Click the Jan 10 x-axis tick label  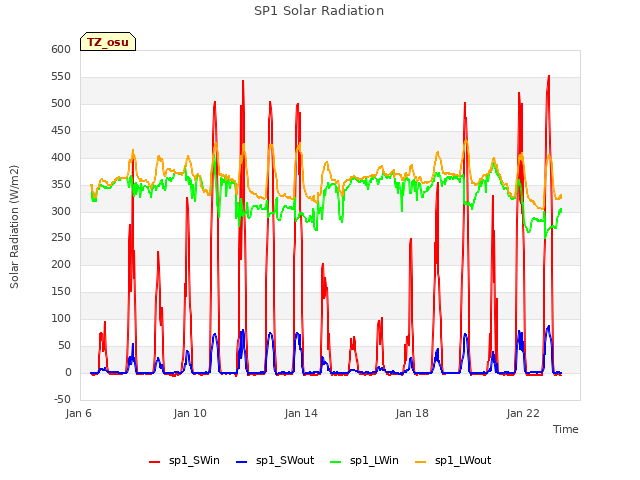190,413
